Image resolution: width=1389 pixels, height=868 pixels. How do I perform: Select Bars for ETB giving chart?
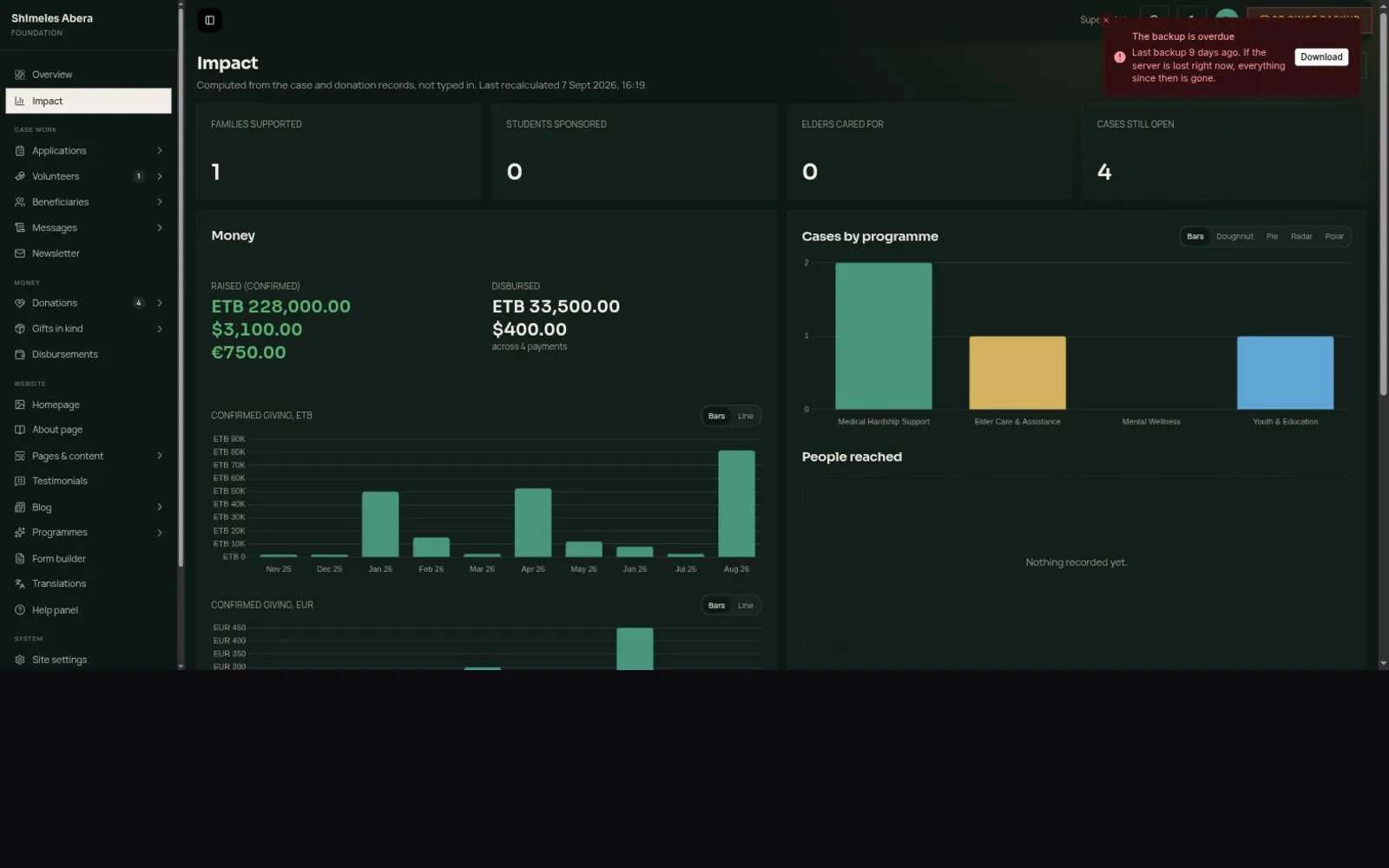716,416
